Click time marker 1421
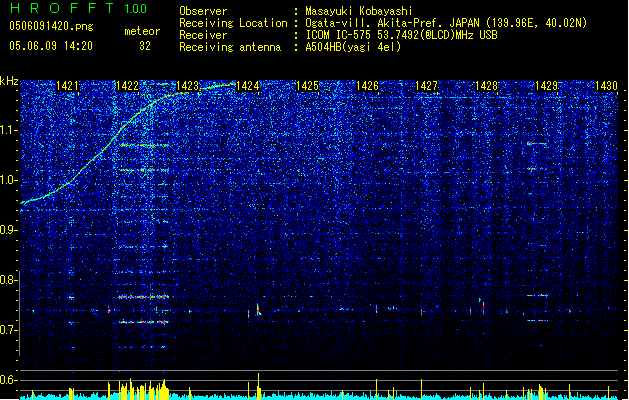 pos(67,86)
